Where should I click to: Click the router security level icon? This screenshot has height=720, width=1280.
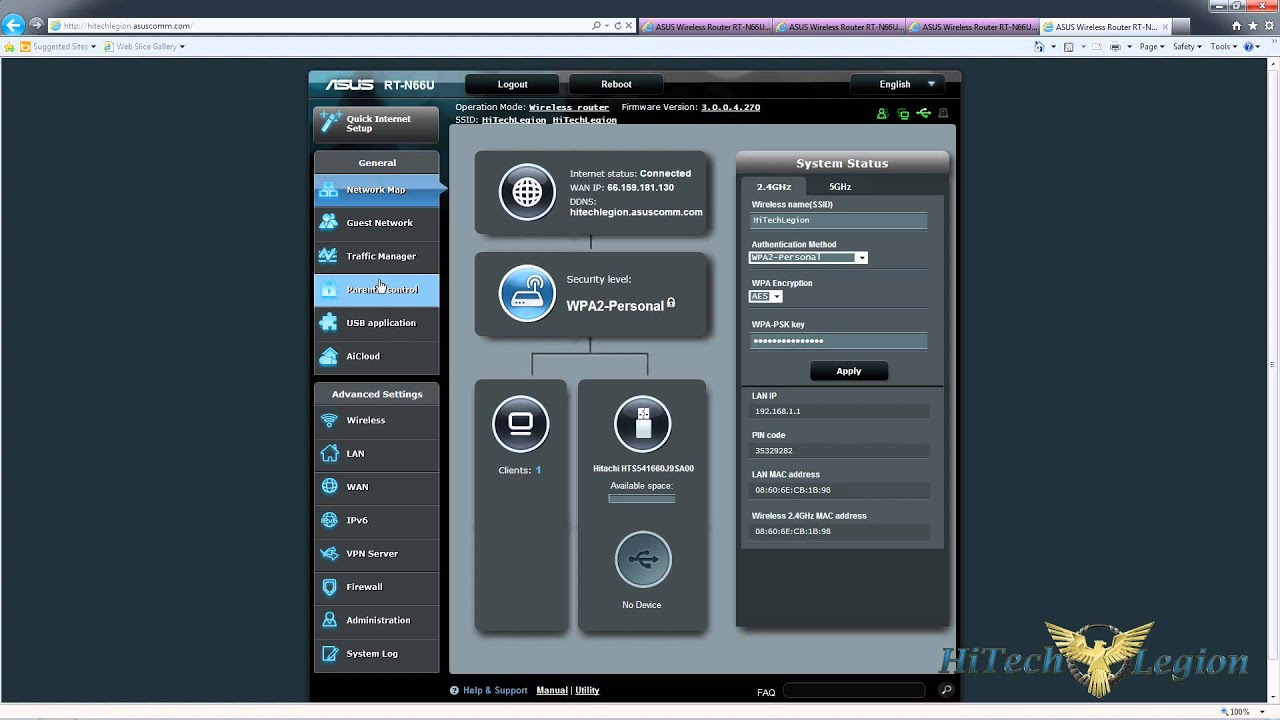pyautogui.click(x=527, y=293)
